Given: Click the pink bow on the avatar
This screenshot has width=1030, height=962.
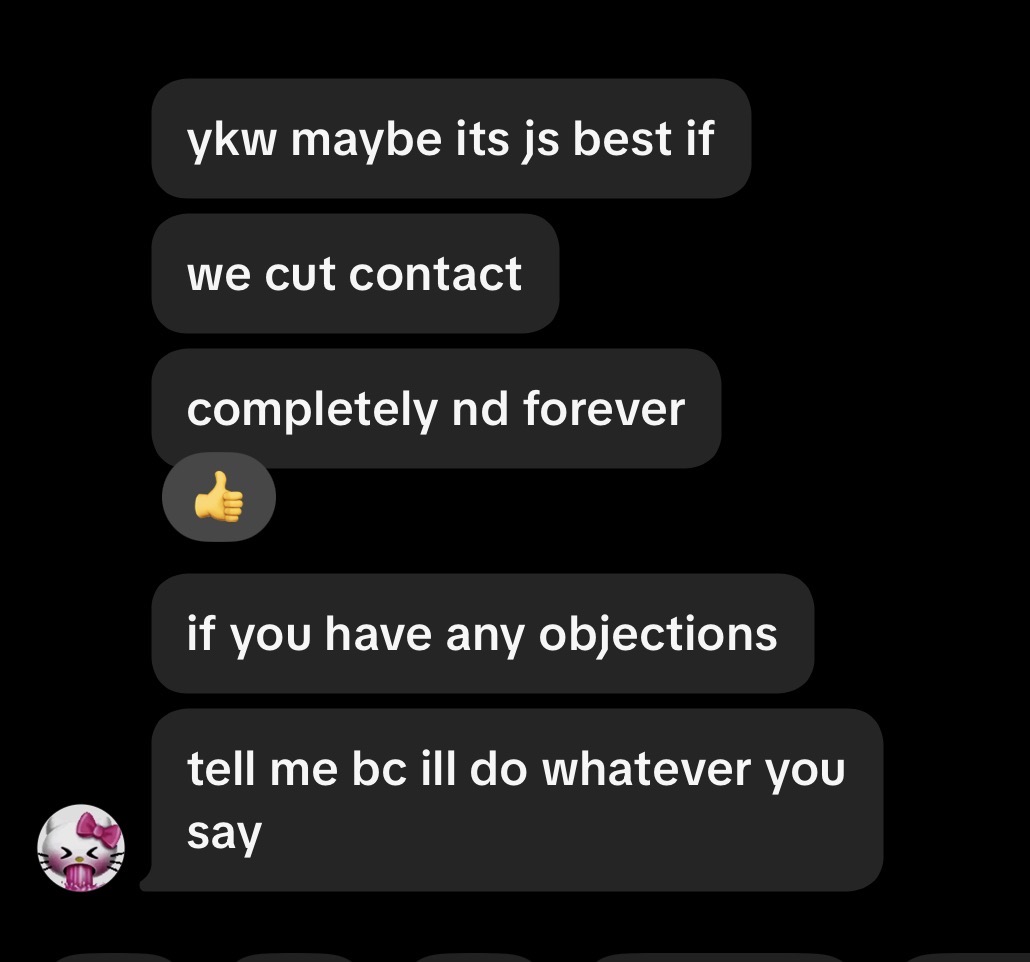Looking at the screenshot, I should pyautogui.click(x=99, y=829).
